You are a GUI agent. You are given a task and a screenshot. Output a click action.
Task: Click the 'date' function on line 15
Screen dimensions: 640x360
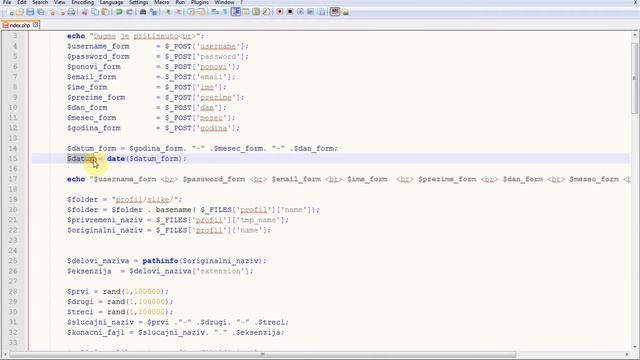tap(116, 158)
